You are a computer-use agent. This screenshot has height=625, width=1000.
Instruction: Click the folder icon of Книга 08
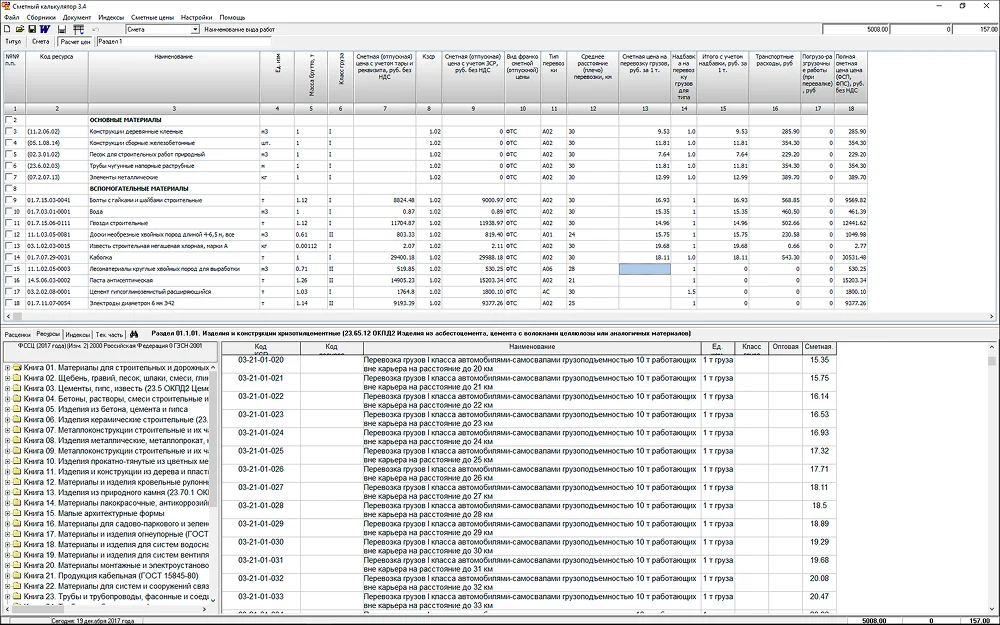tap(17, 441)
